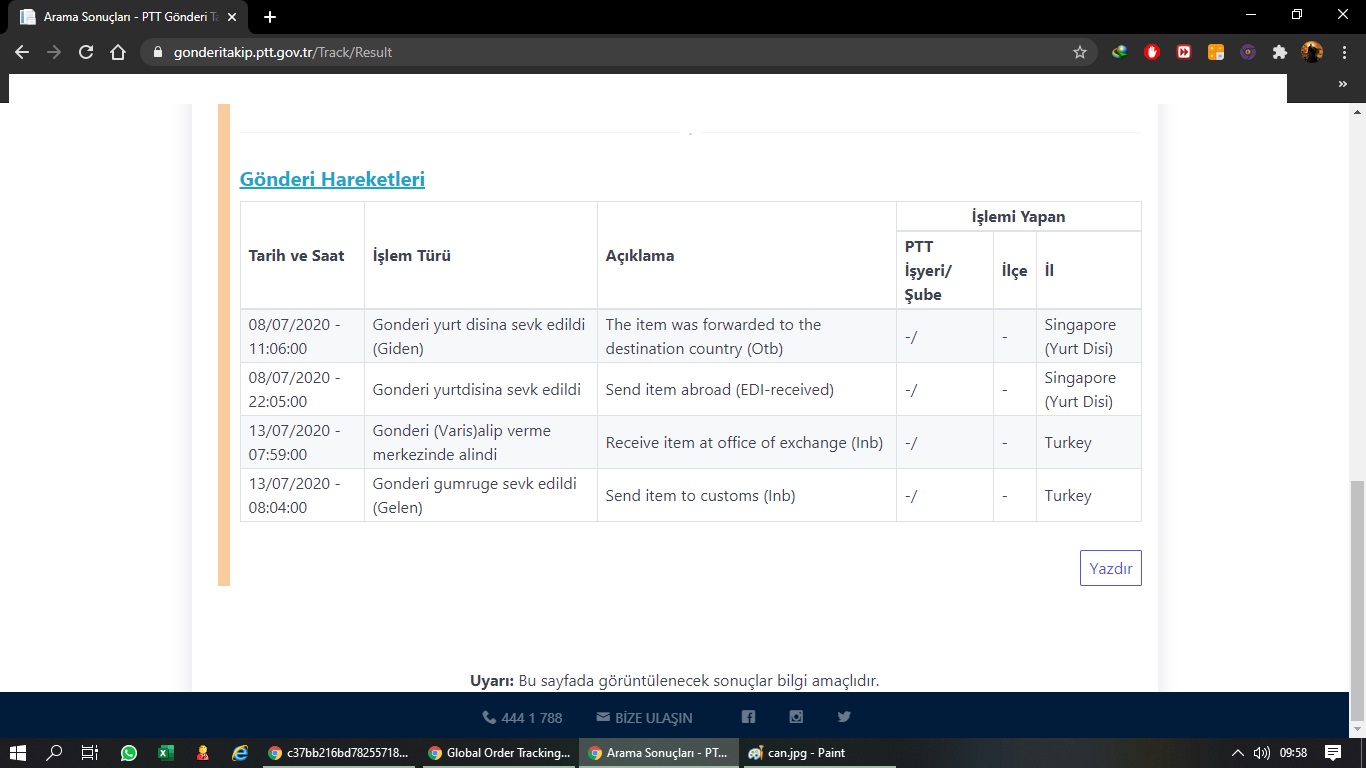
Task: Open Chrome profile avatar
Action: pos(1312,52)
